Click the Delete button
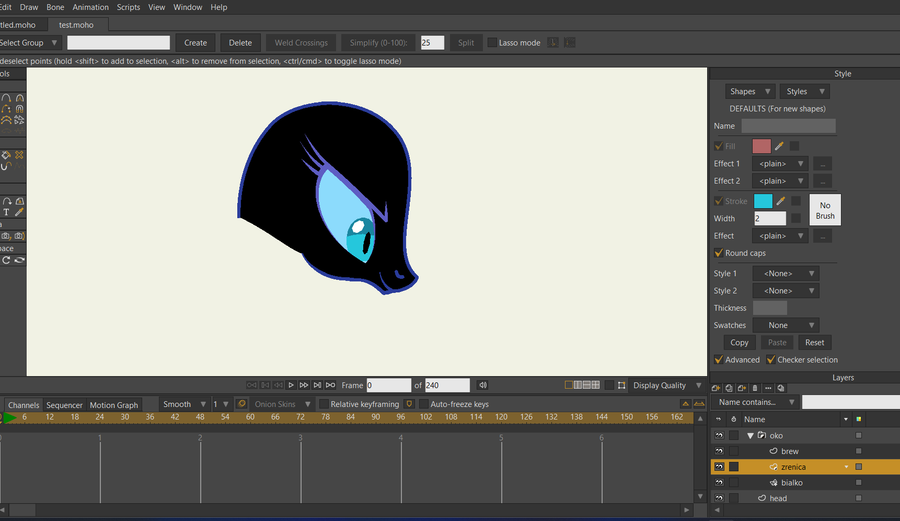 [240, 42]
